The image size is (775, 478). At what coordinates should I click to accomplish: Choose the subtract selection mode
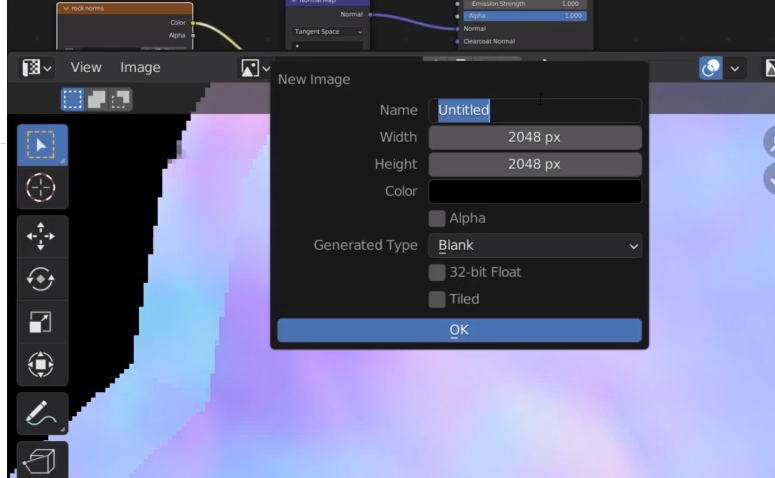[x=120, y=99]
